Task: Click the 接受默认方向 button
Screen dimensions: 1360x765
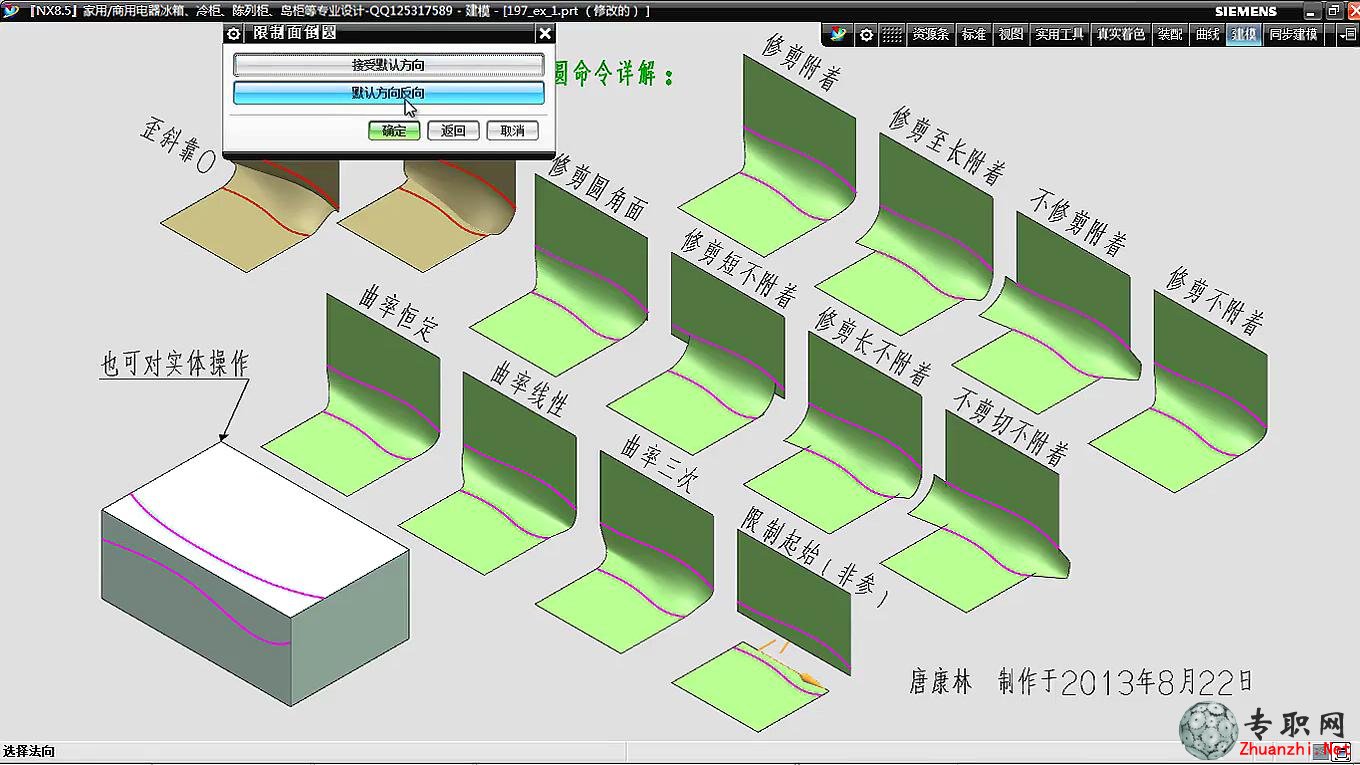Action: click(389, 65)
